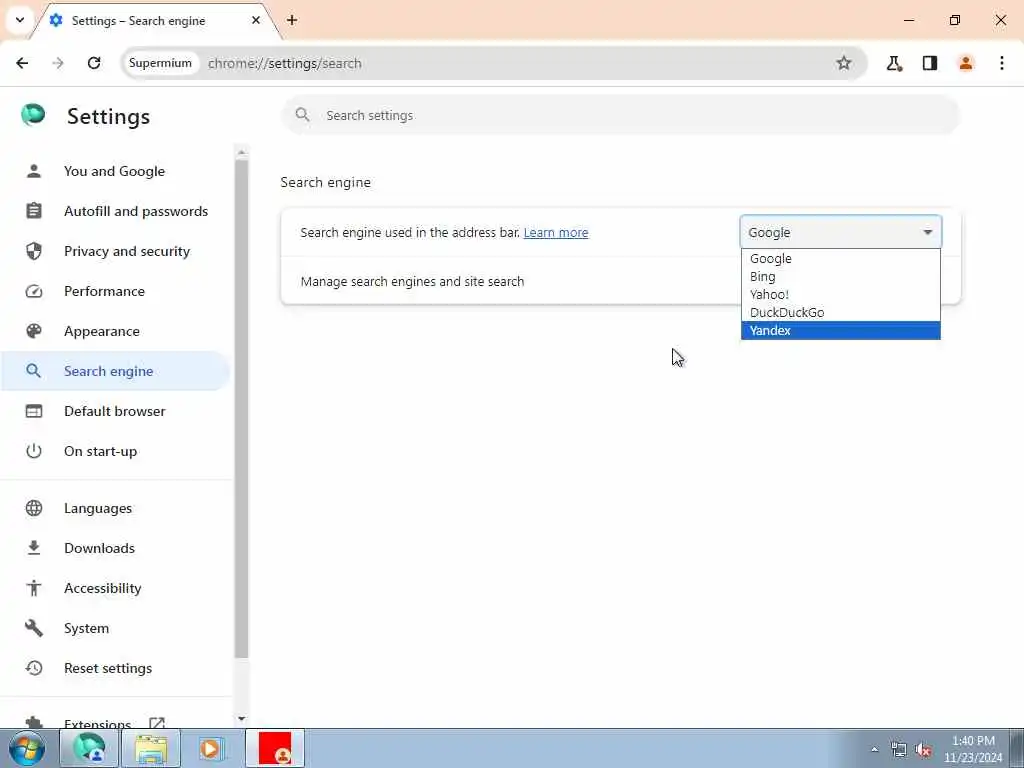Open Performance settings

tap(115, 291)
